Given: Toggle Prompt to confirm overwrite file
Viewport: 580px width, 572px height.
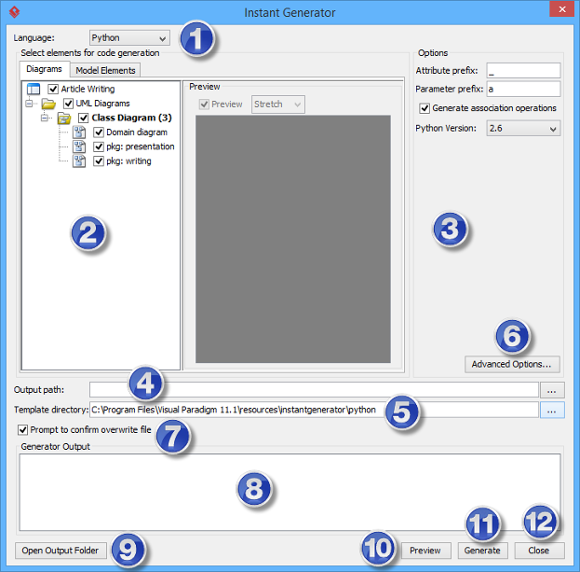Looking at the screenshot, I should coord(23,430).
